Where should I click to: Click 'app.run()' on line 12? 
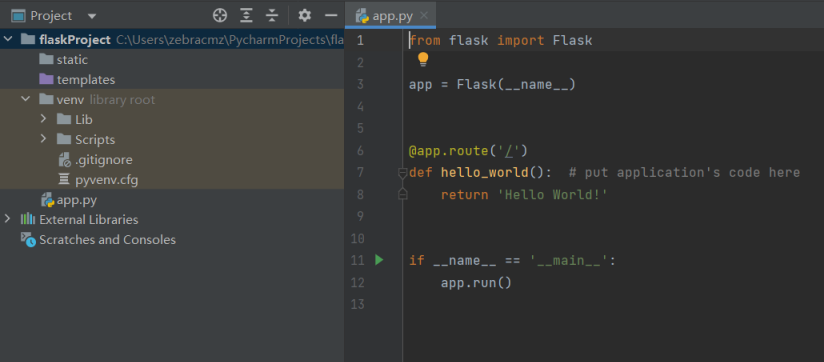point(476,283)
